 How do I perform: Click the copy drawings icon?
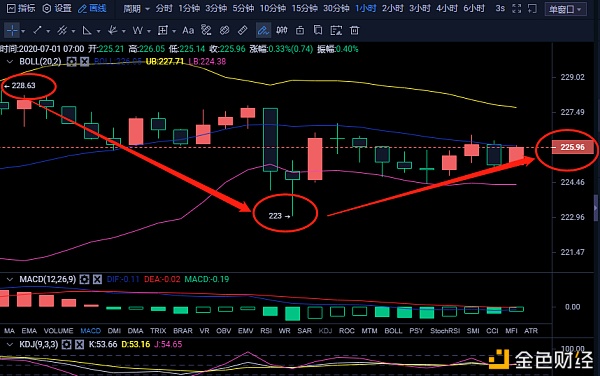coord(318,30)
